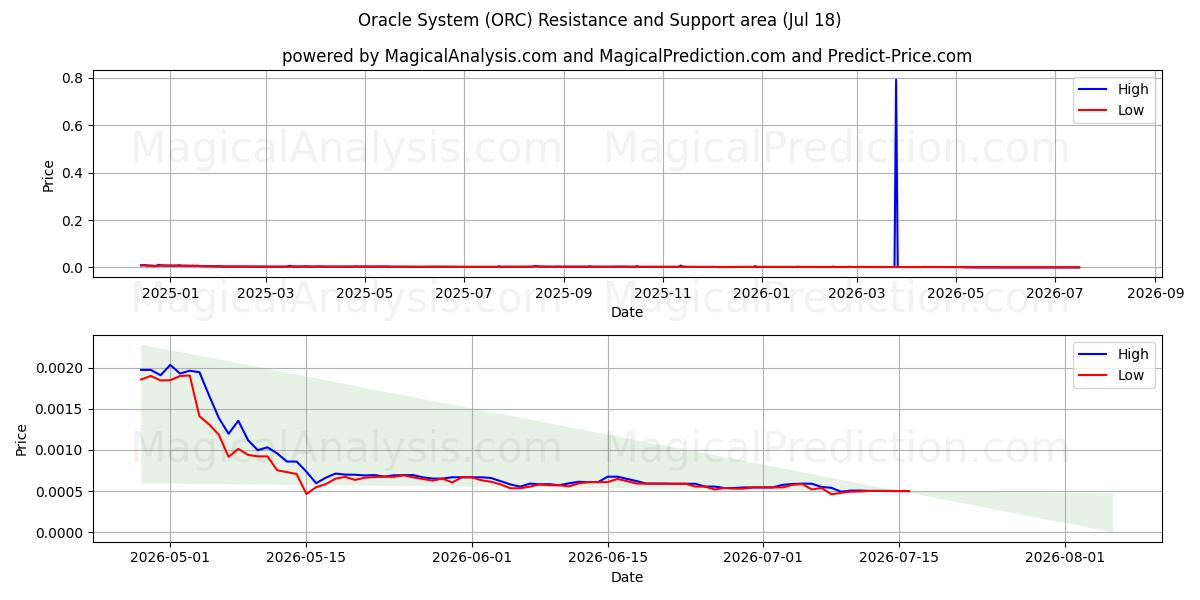Click 'Low' in the top chart legend
The height and width of the screenshot is (600, 1200).
1131,110
